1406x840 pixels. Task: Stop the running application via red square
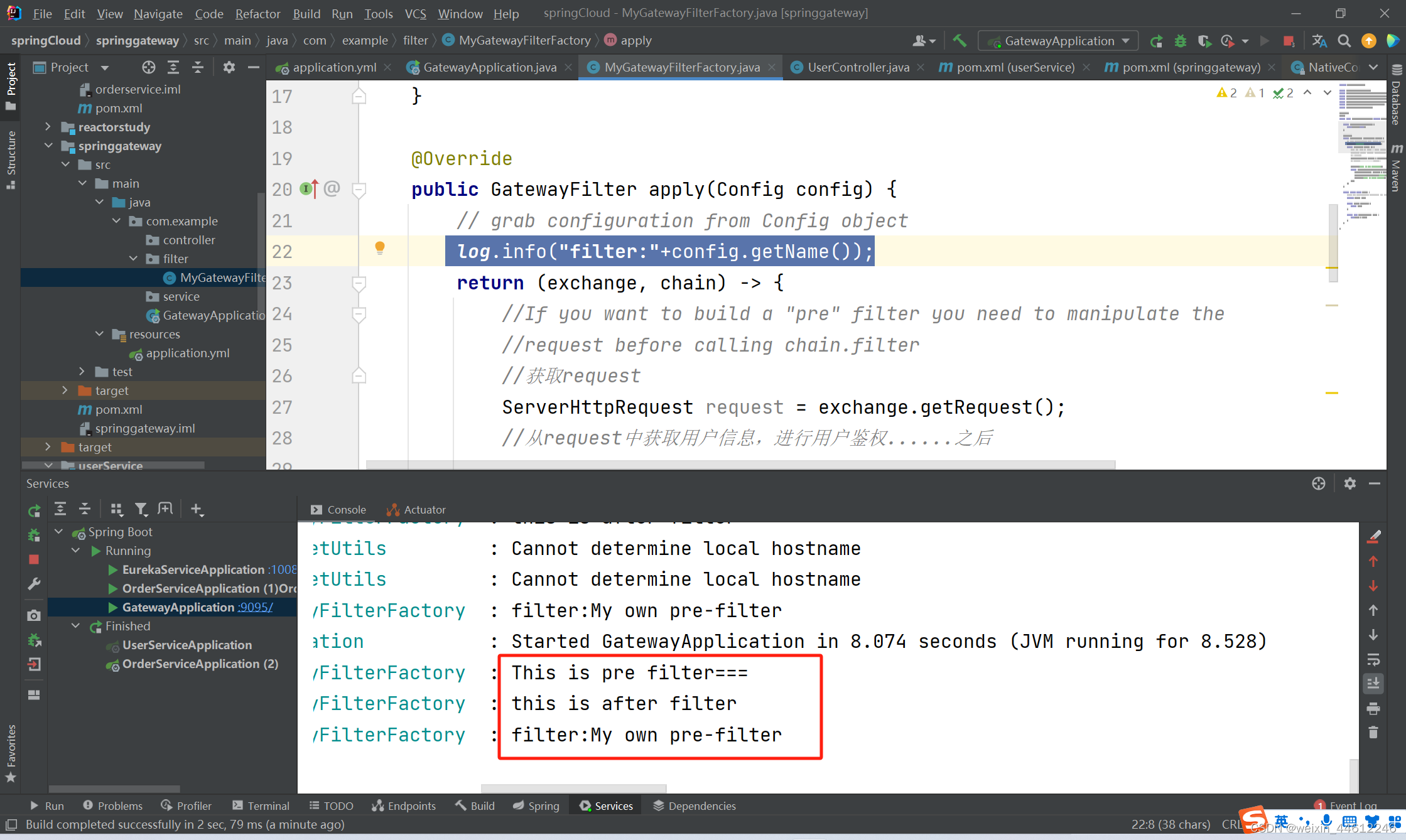point(1289,41)
